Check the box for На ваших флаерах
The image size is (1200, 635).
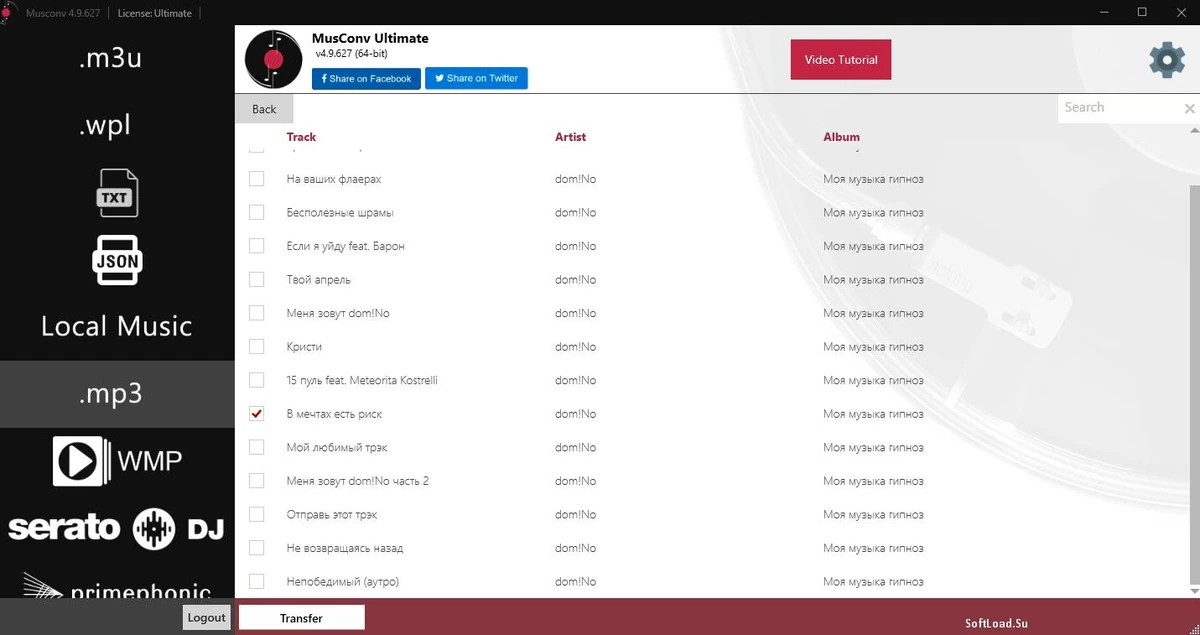click(257, 179)
